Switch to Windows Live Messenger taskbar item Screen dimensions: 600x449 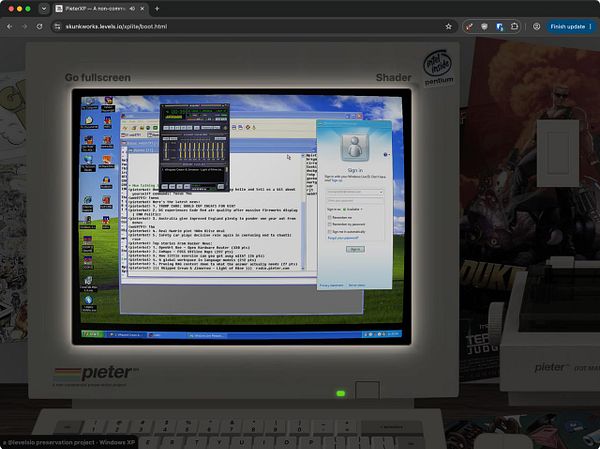pyautogui.click(x=207, y=336)
